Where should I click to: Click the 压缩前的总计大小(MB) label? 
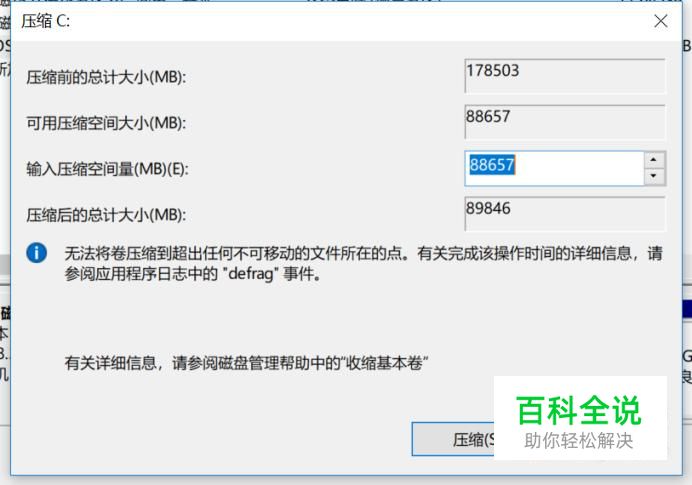106,78
